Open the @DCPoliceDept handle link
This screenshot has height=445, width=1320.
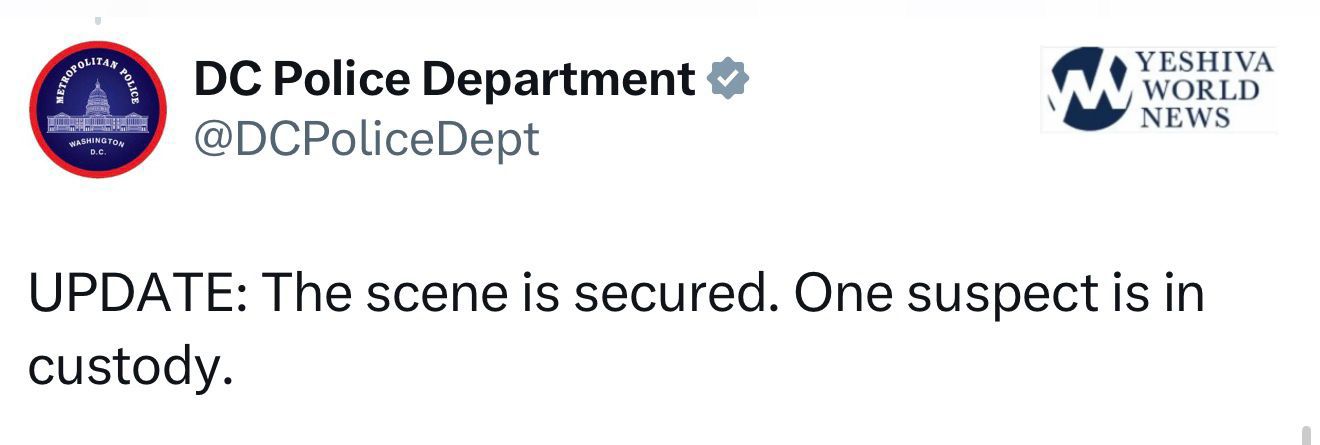coord(365,137)
